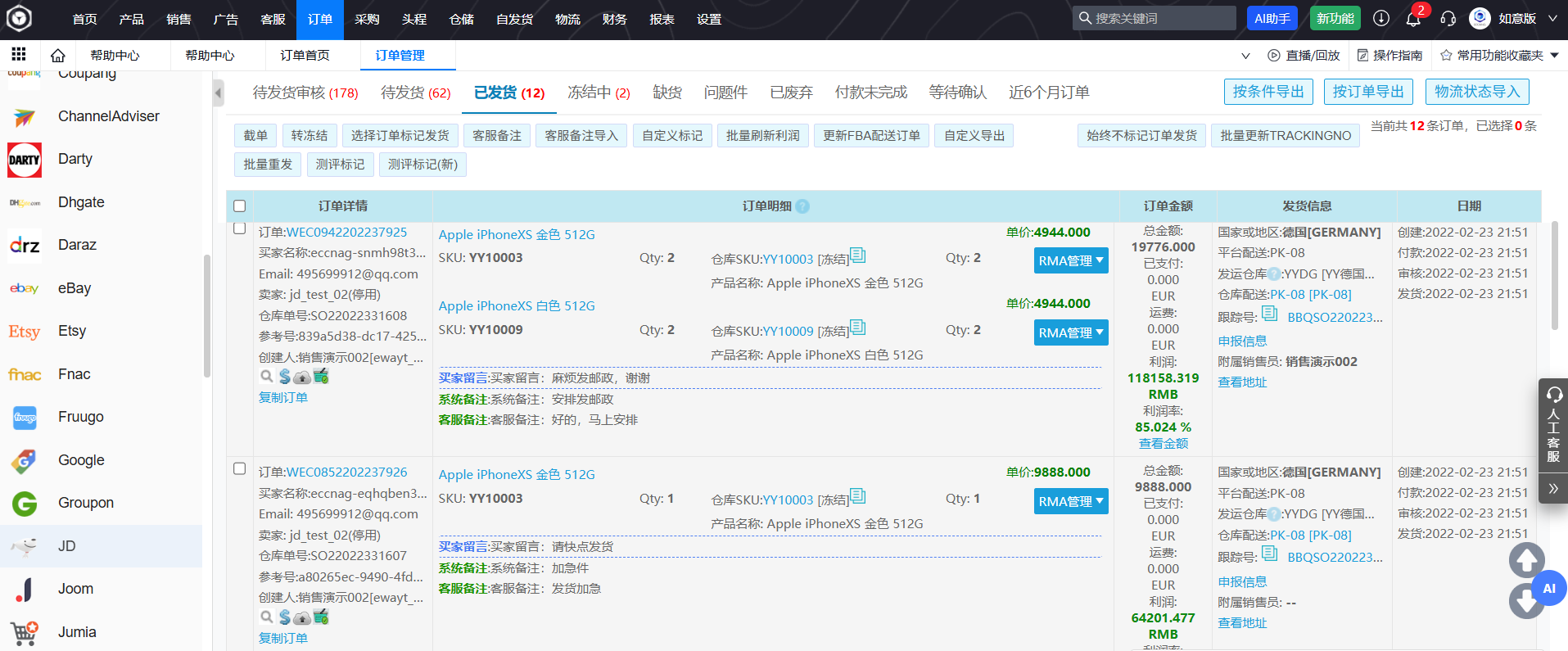The height and width of the screenshot is (651, 1568).
Task: Click the 按条件导出 button
Action: point(1268,92)
